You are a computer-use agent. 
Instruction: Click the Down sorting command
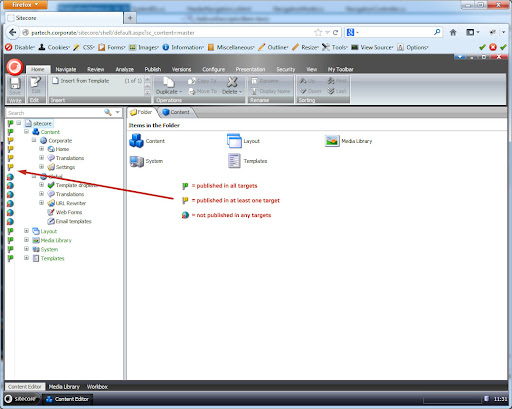tap(310, 91)
